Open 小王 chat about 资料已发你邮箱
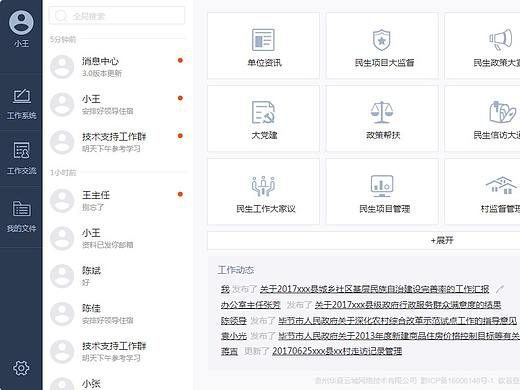 pos(117,238)
